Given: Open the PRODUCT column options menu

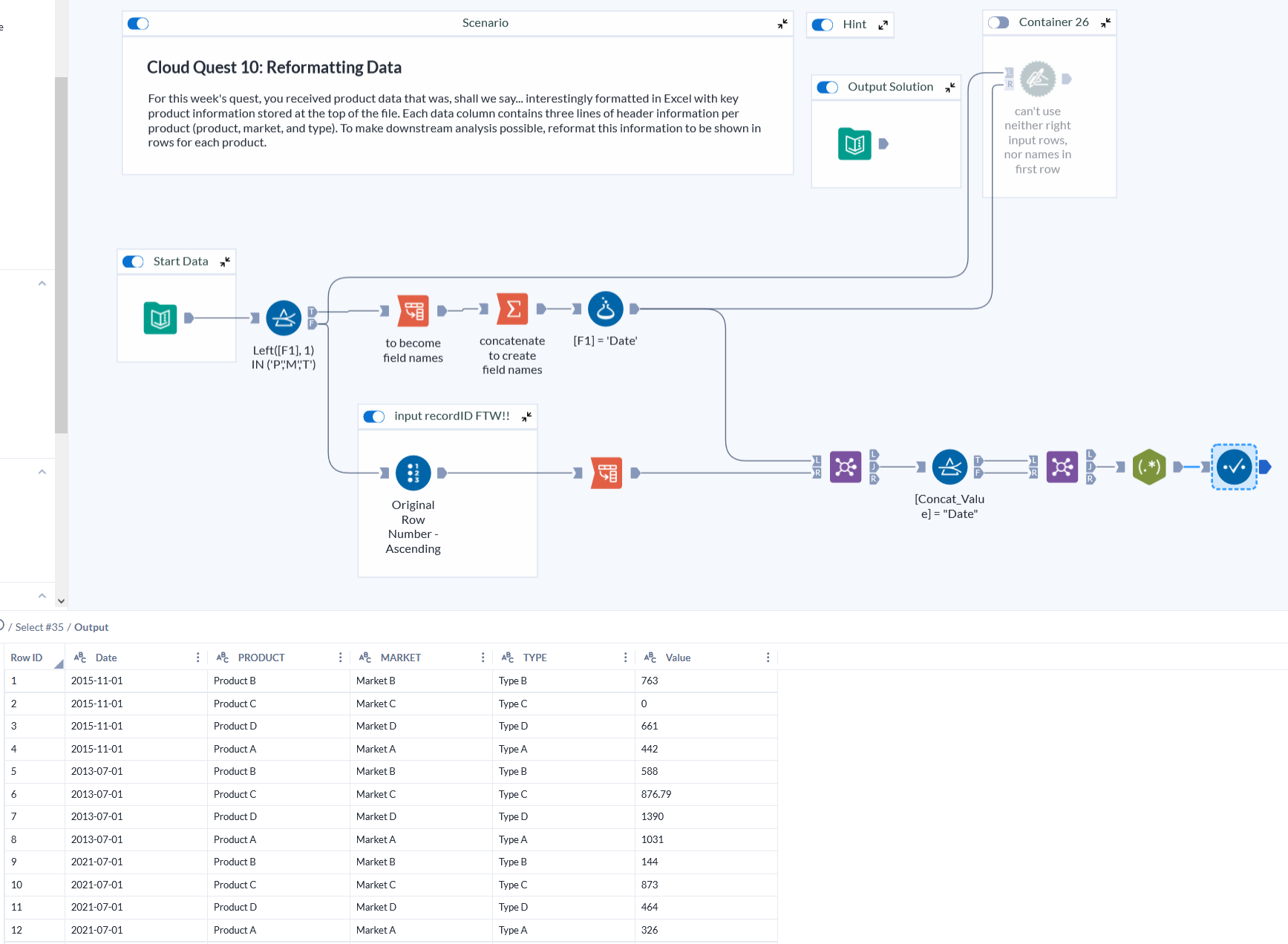Looking at the screenshot, I should point(341,658).
